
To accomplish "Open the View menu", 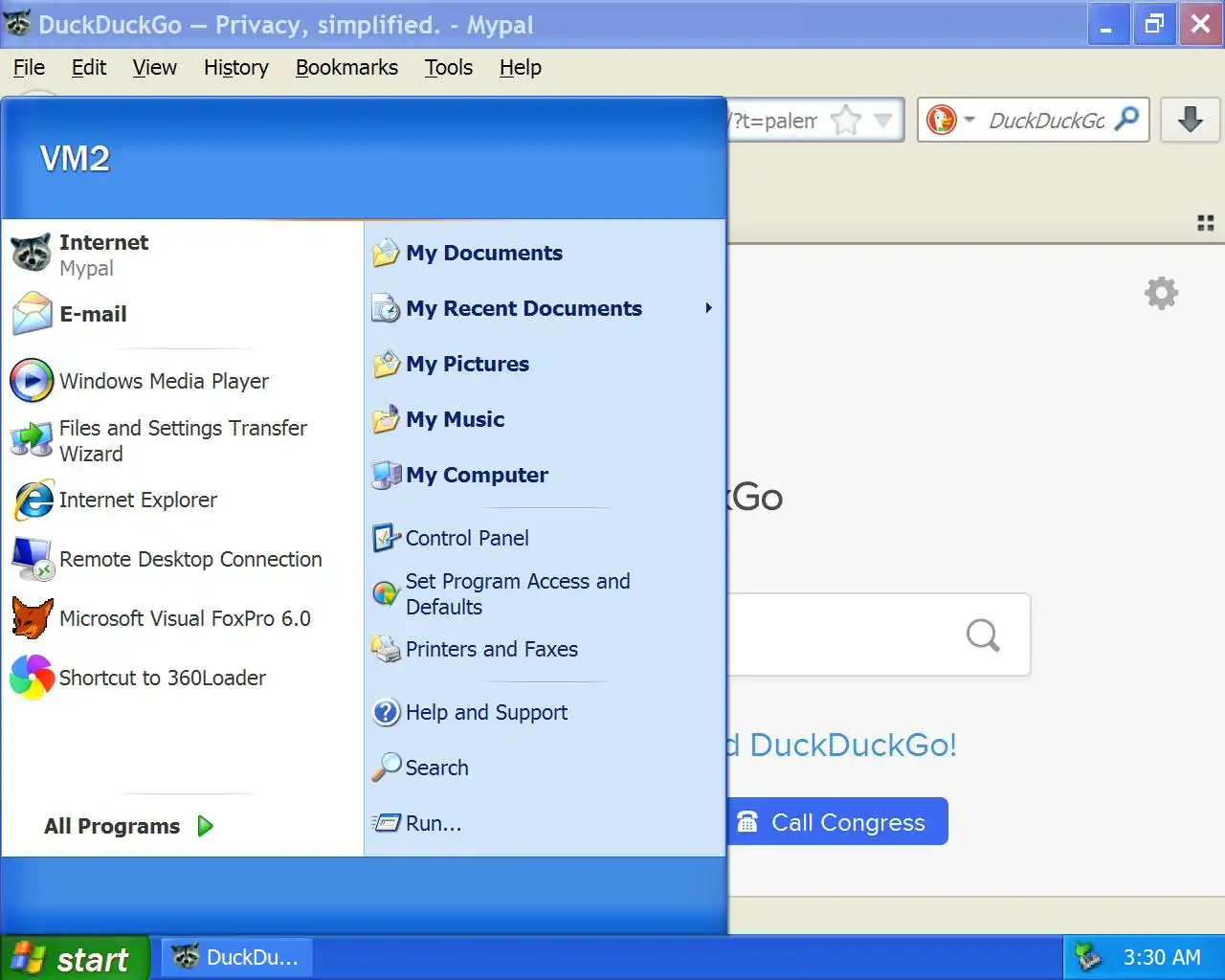I will 155,67.
